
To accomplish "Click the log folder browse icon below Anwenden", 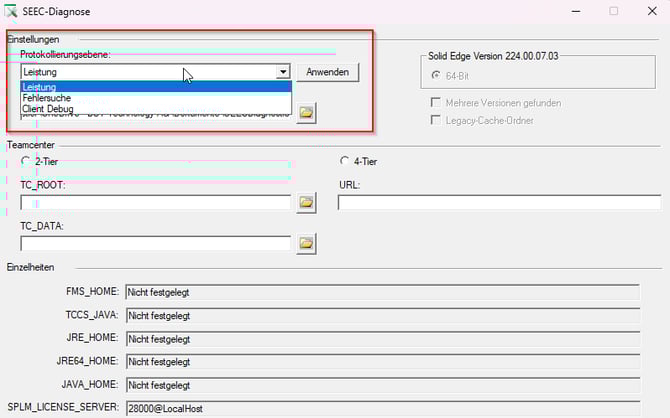I will point(306,112).
